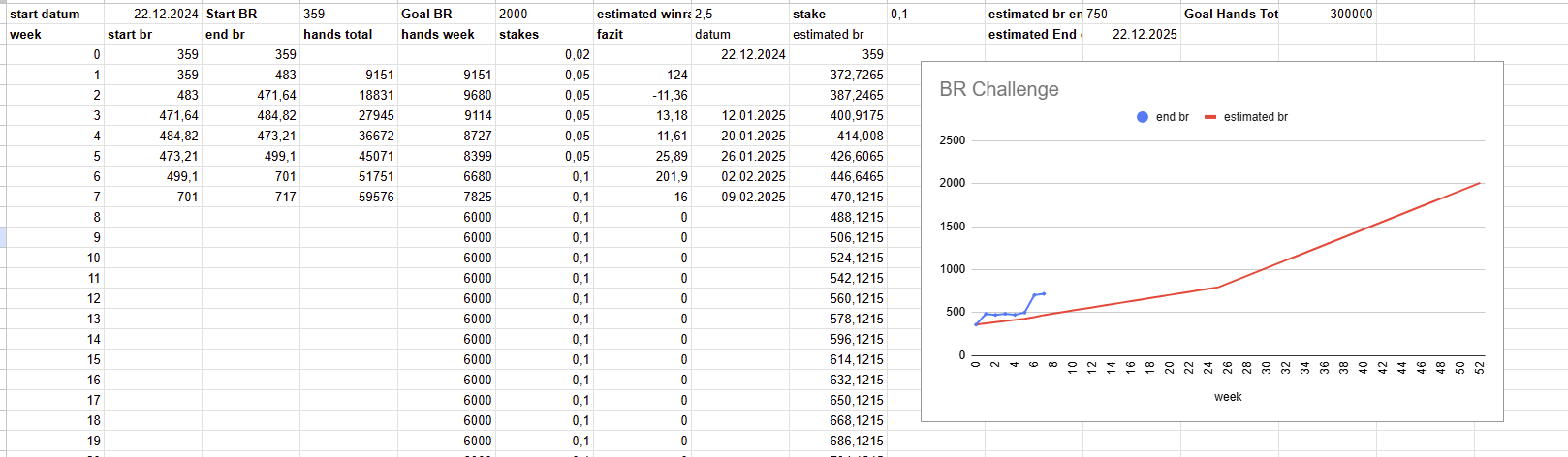
Task: Click the hands total cell 45071
Action: click(349, 156)
